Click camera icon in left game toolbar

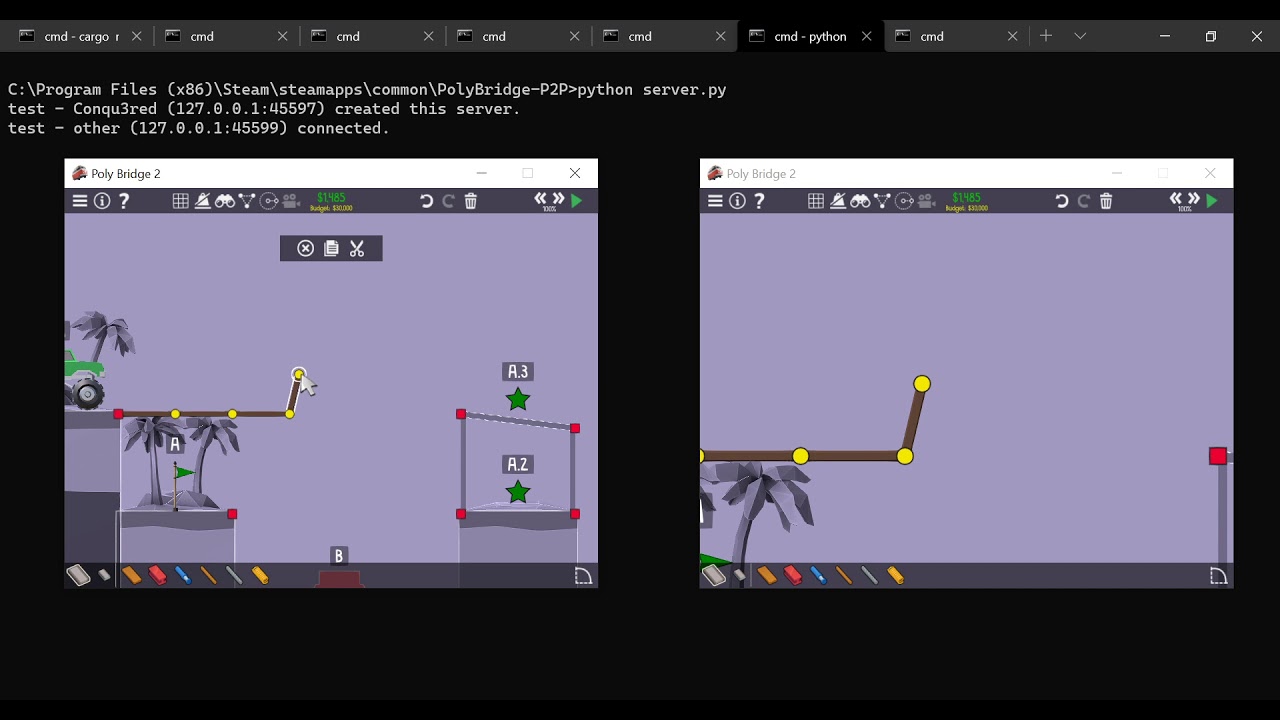point(292,201)
